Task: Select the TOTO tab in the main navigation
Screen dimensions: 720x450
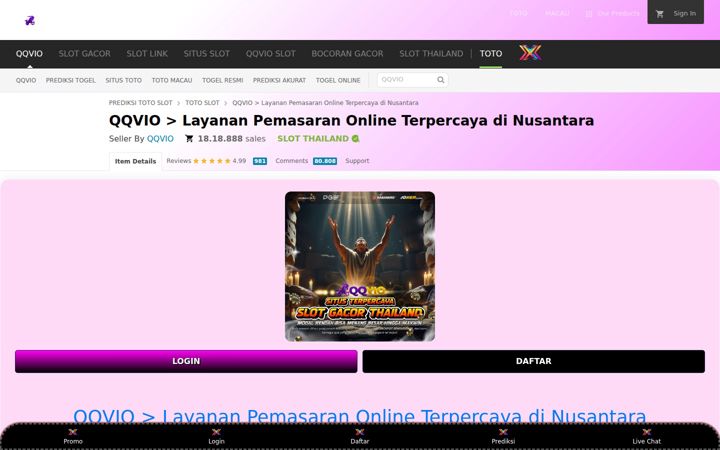Action: pos(491,54)
